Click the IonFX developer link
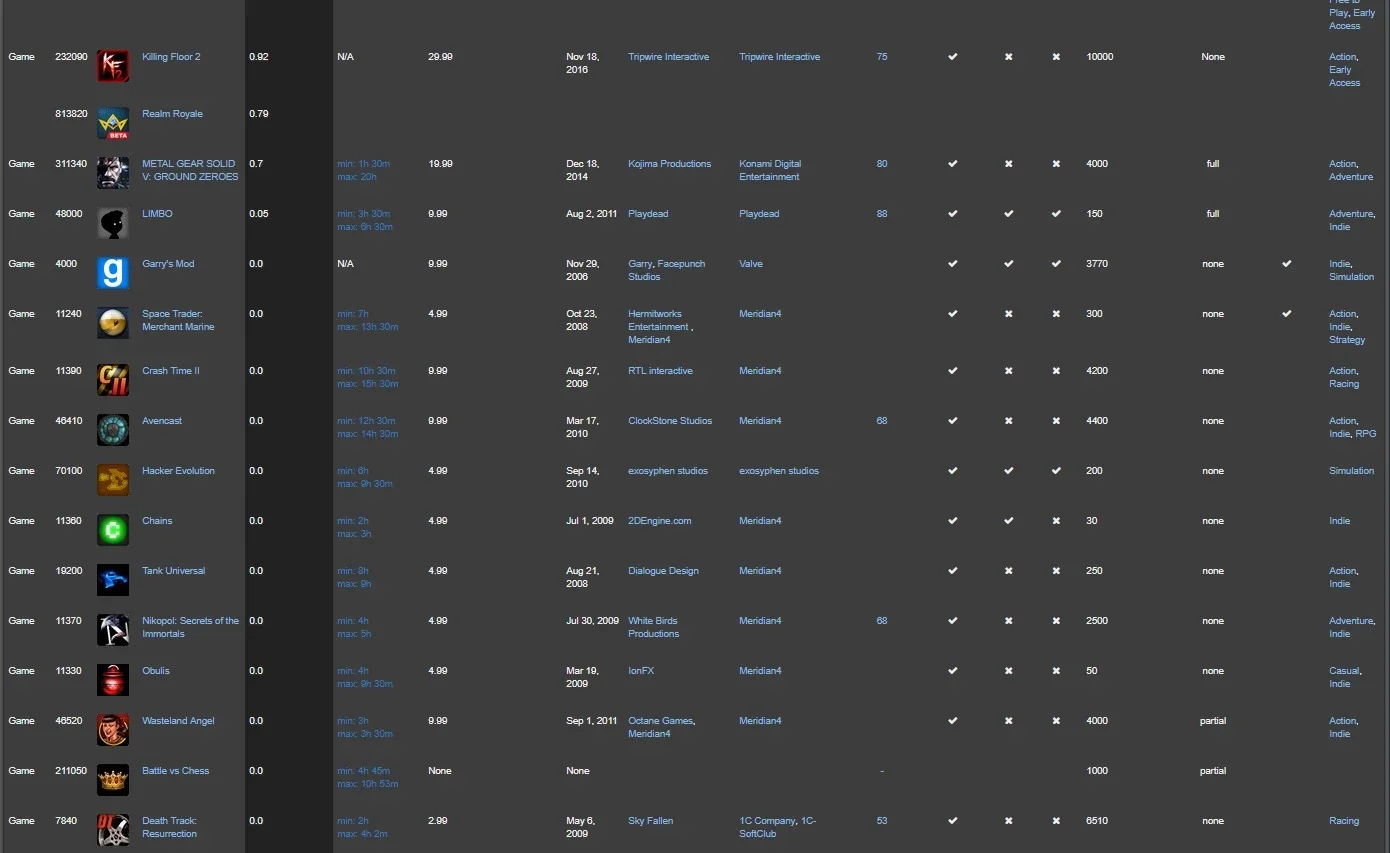The image size is (1390, 853). click(x=641, y=671)
